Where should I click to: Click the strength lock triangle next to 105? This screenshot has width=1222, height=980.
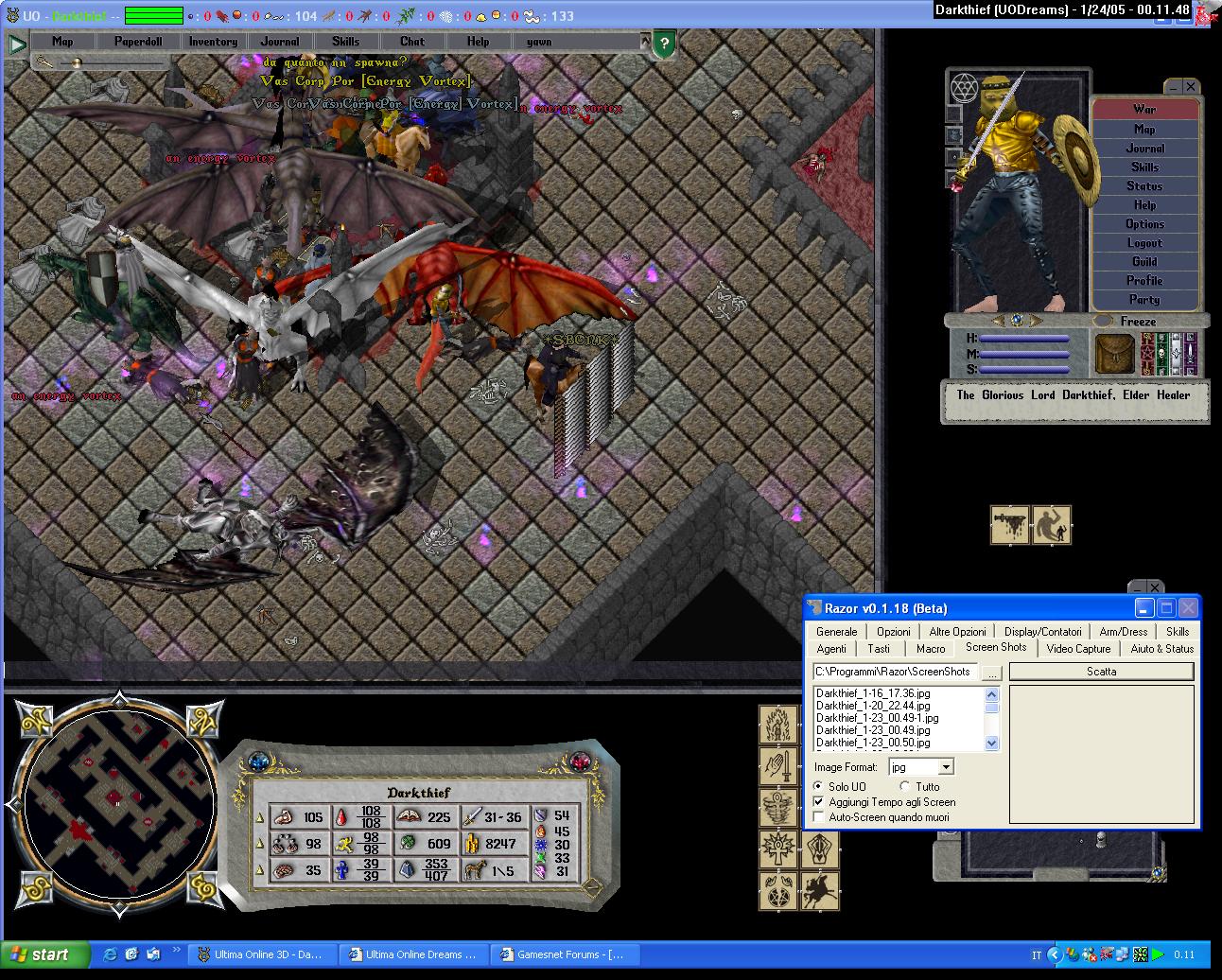click(x=261, y=817)
